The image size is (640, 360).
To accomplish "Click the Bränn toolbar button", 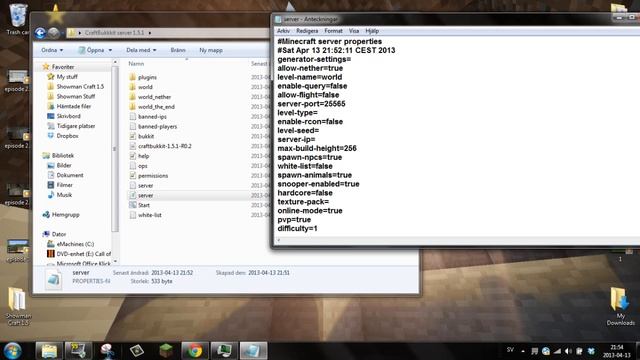I will click(x=178, y=50).
